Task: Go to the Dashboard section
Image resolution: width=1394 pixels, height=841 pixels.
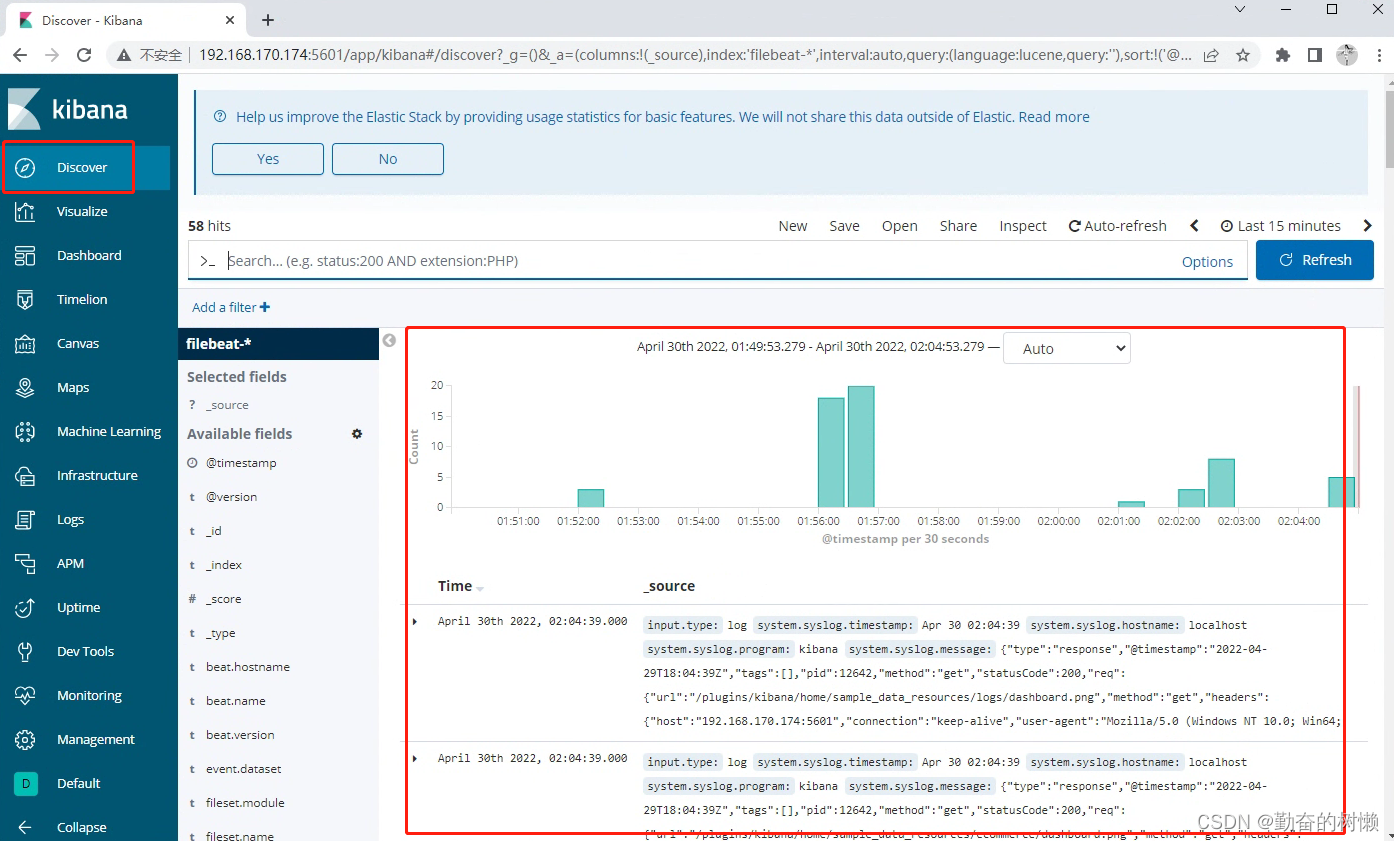Action: coord(88,255)
